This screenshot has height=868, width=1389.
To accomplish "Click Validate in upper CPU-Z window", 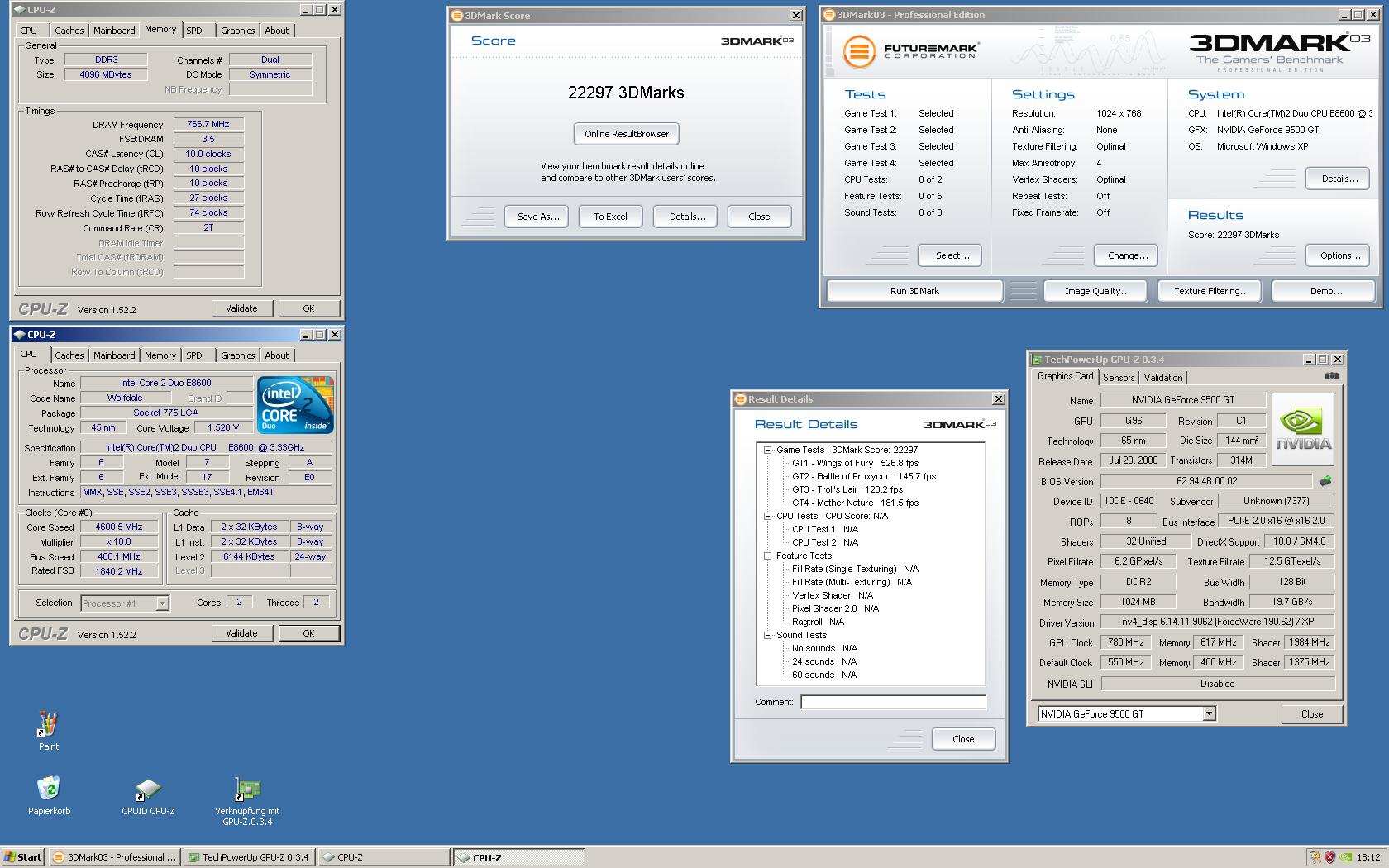I will [x=241, y=308].
